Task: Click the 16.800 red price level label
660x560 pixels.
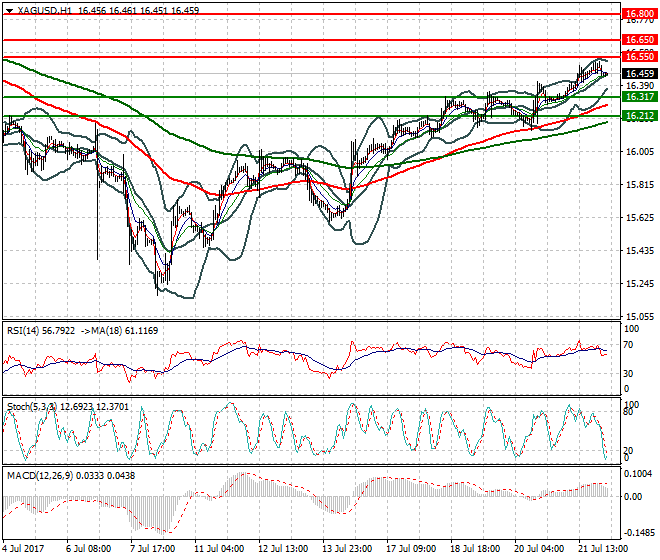Action: click(x=640, y=14)
